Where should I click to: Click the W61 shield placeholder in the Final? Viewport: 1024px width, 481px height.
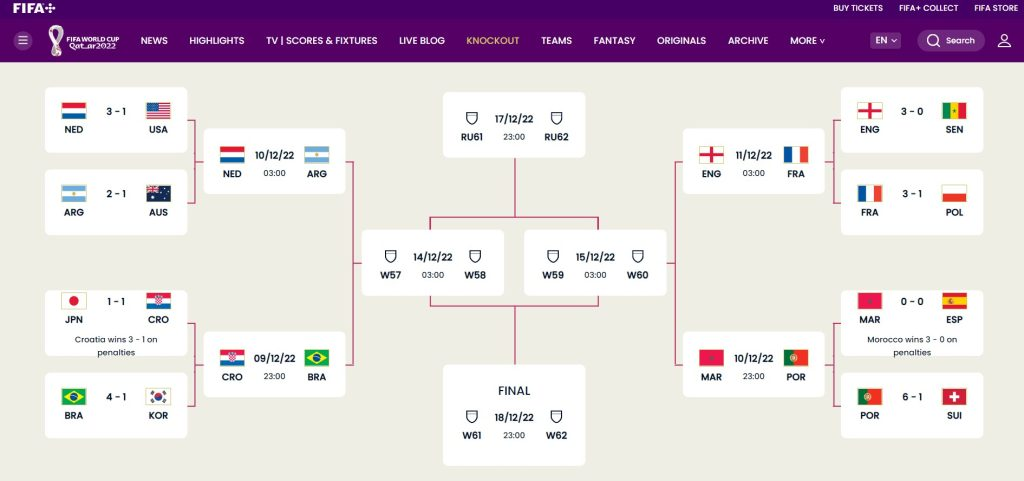472,417
